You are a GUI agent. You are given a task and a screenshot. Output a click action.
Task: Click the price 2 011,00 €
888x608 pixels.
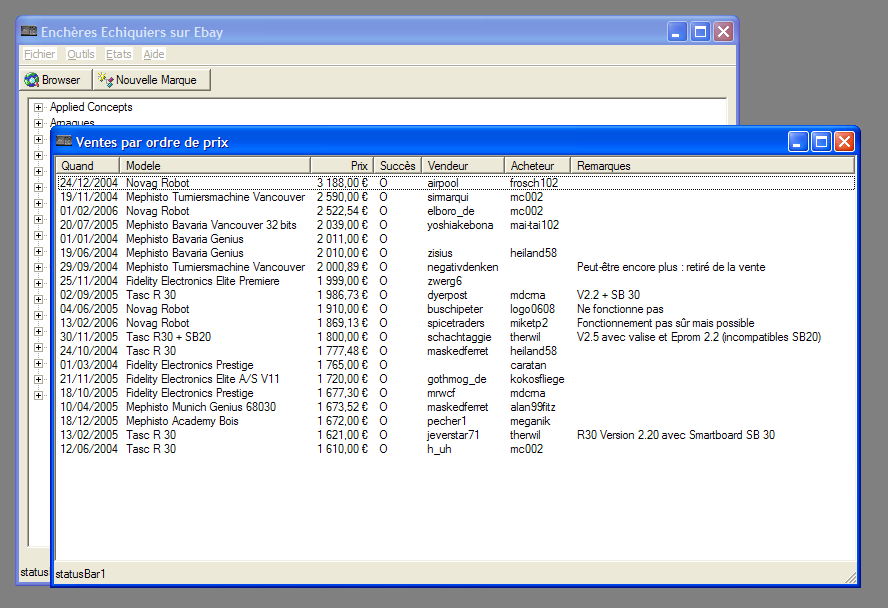click(342, 239)
